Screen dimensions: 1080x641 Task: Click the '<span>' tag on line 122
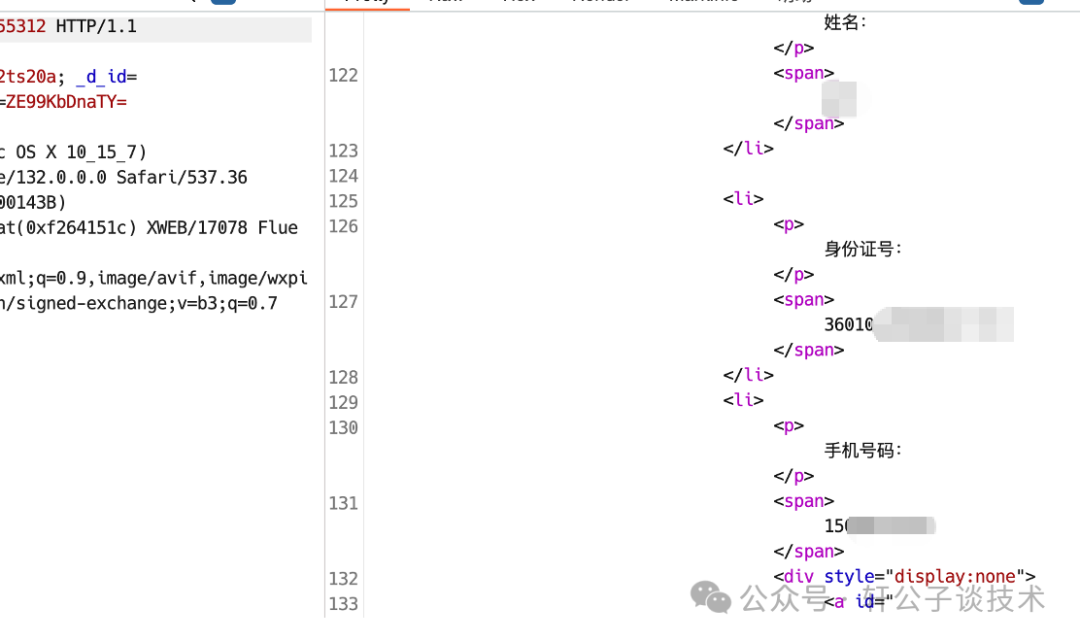coord(804,74)
